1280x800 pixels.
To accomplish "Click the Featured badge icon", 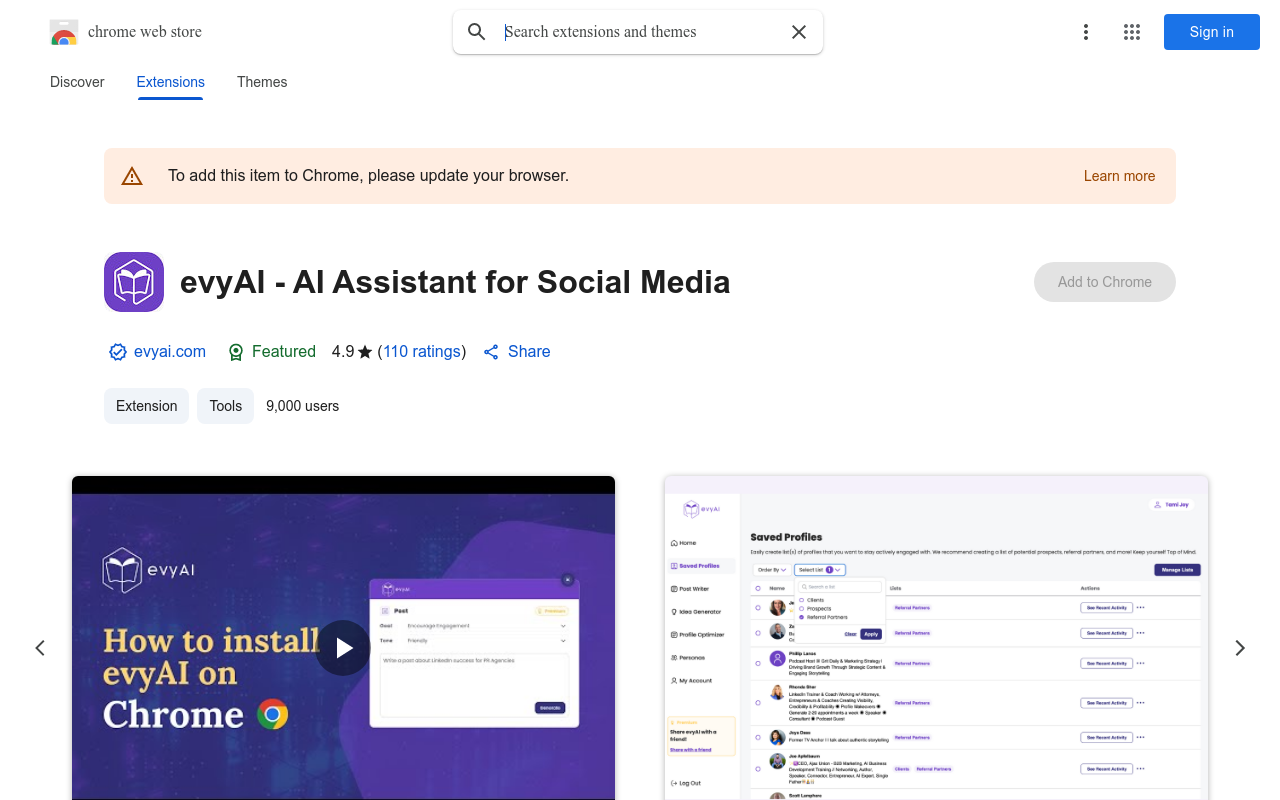I will [x=236, y=352].
